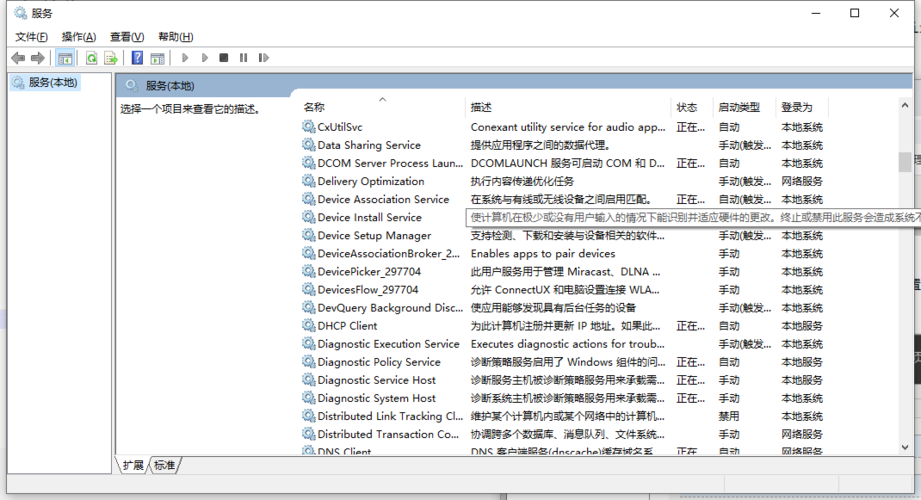The width and height of the screenshot is (921, 500).
Task: Click description 'Enables apps to pair devices'
Action: click(x=543, y=253)
